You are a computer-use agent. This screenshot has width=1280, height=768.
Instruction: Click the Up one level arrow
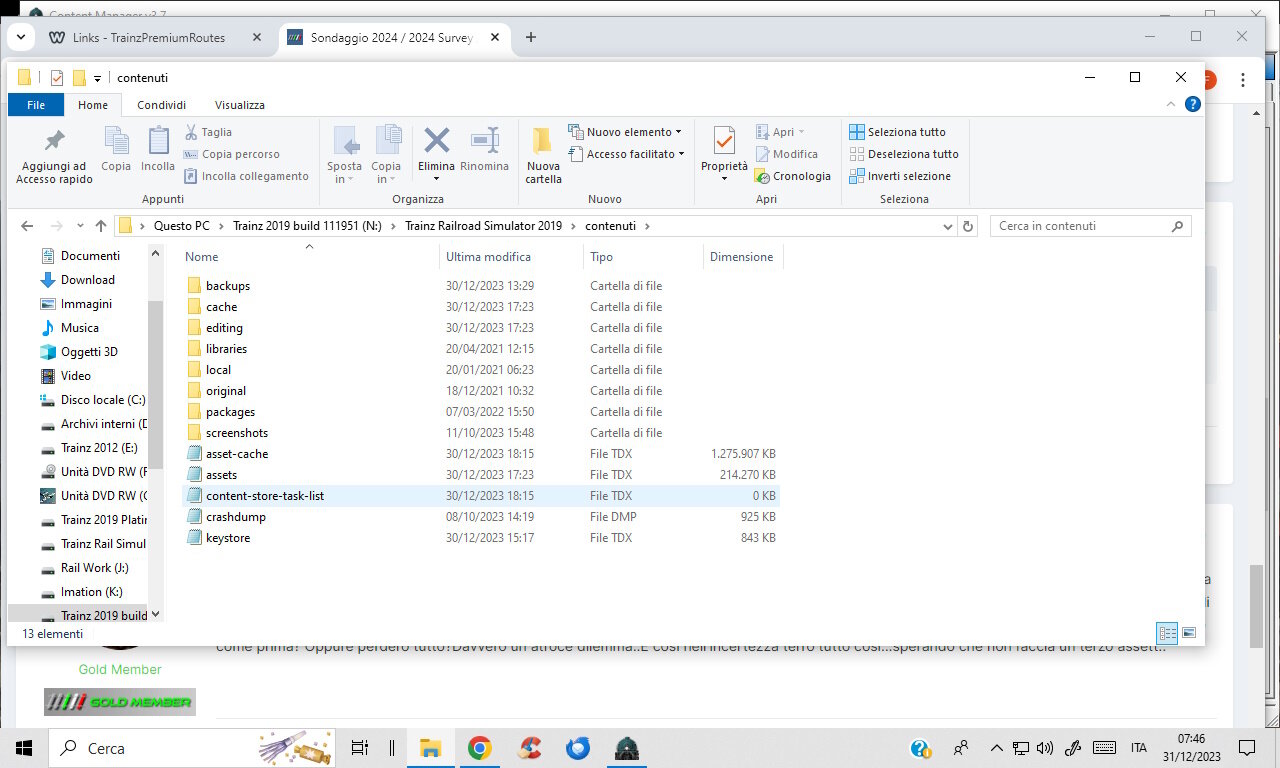pyautogui.click(x=101, y=226)
